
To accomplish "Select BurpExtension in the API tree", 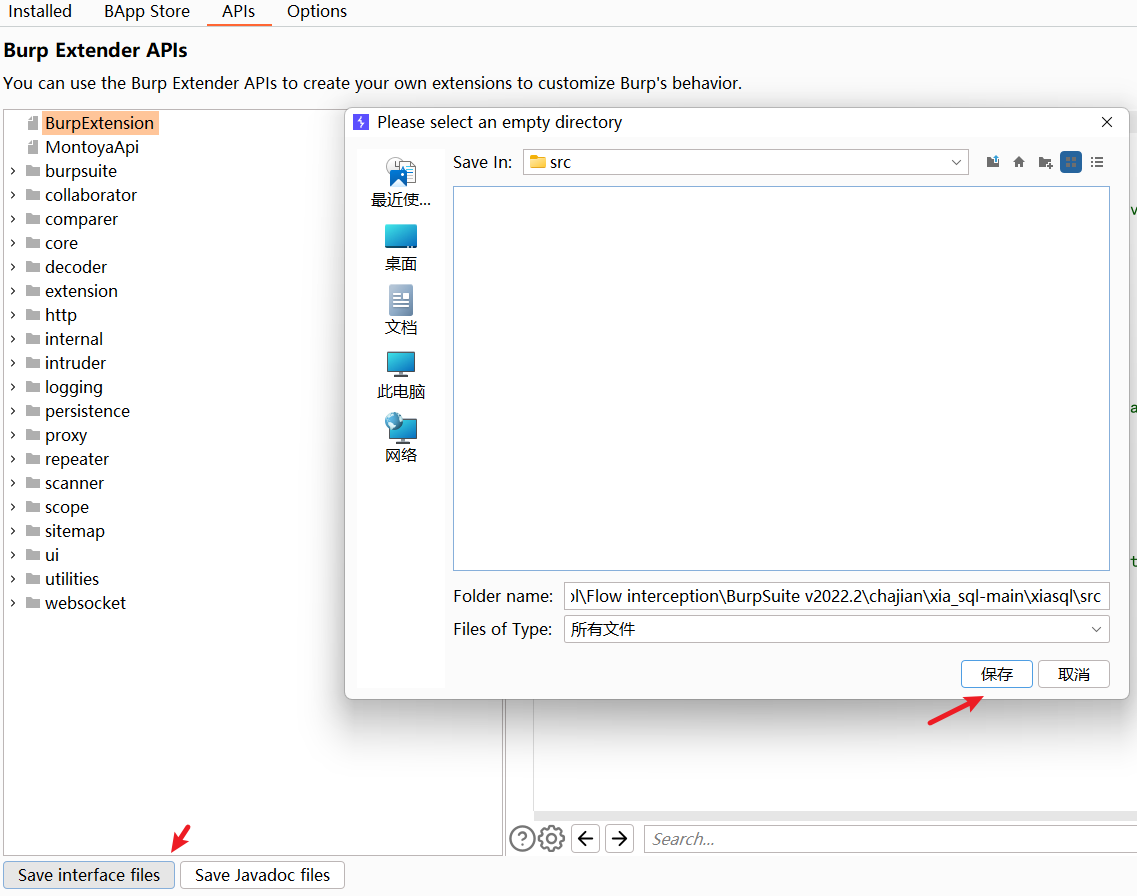I will (99, 123).
